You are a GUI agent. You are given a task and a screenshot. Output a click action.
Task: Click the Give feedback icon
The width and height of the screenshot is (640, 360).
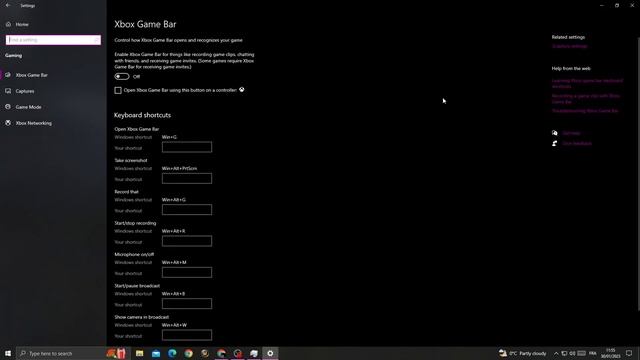pyautogui.click(x=555, y=143)
